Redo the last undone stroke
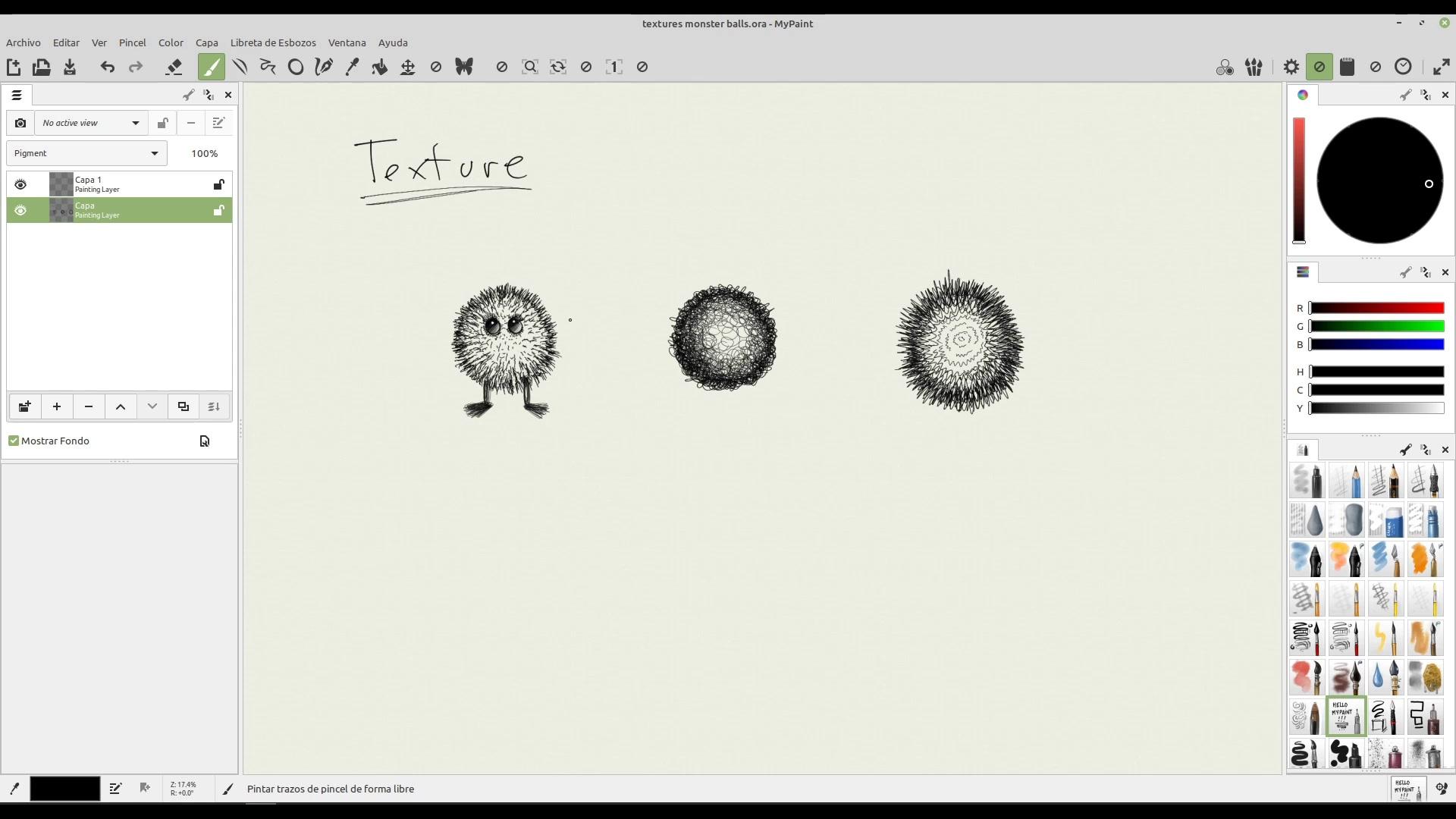 [x=136, y=67]
